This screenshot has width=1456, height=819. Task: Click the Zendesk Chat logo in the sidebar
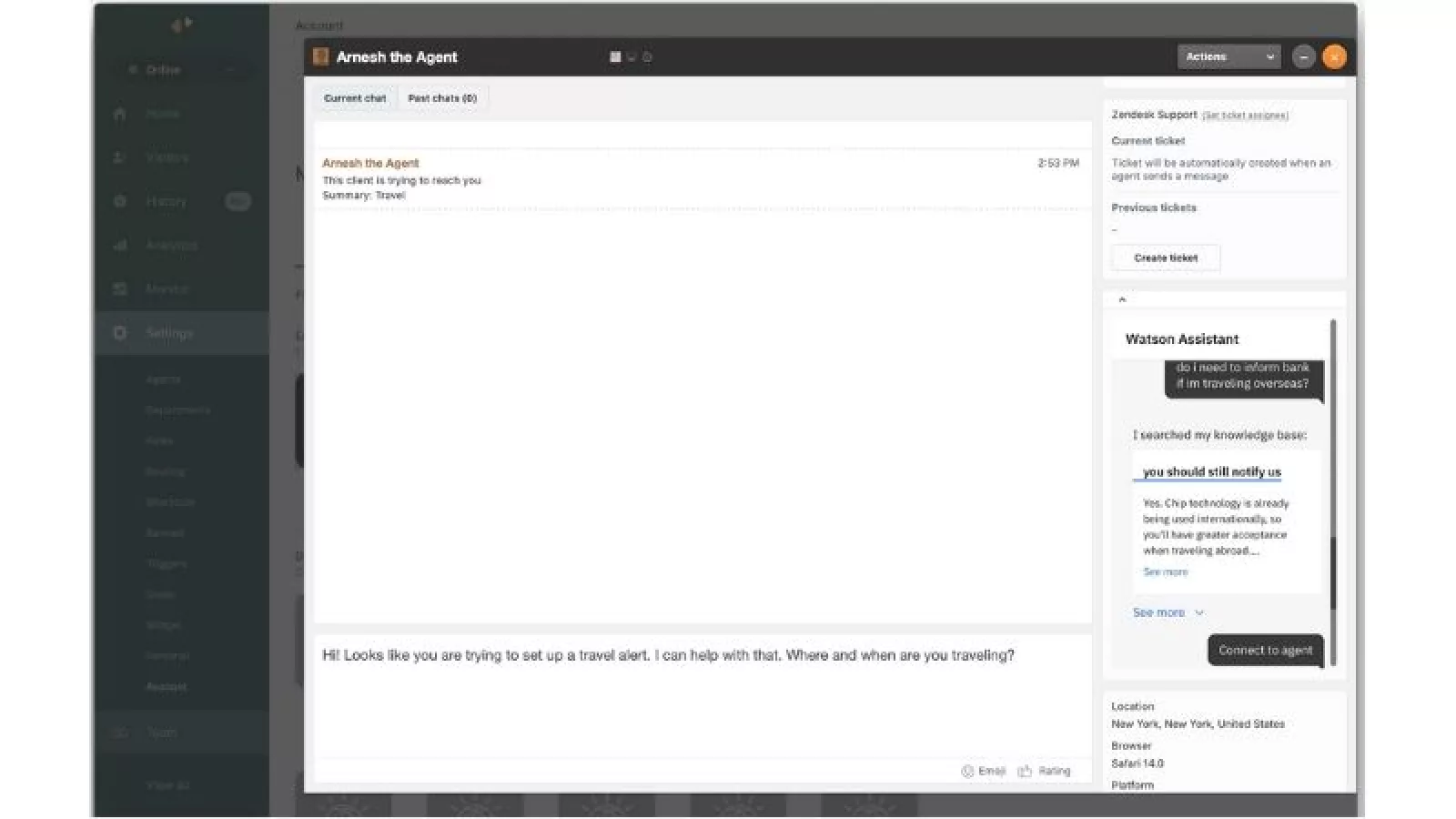point(181,25)
